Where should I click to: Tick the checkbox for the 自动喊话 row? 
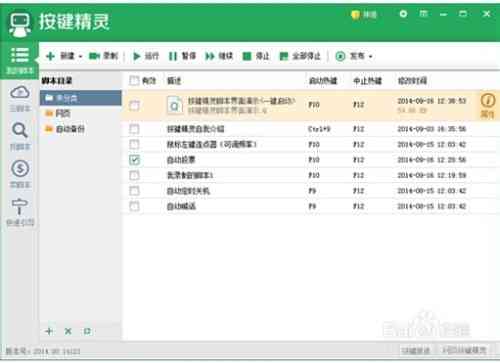(134, 206)
